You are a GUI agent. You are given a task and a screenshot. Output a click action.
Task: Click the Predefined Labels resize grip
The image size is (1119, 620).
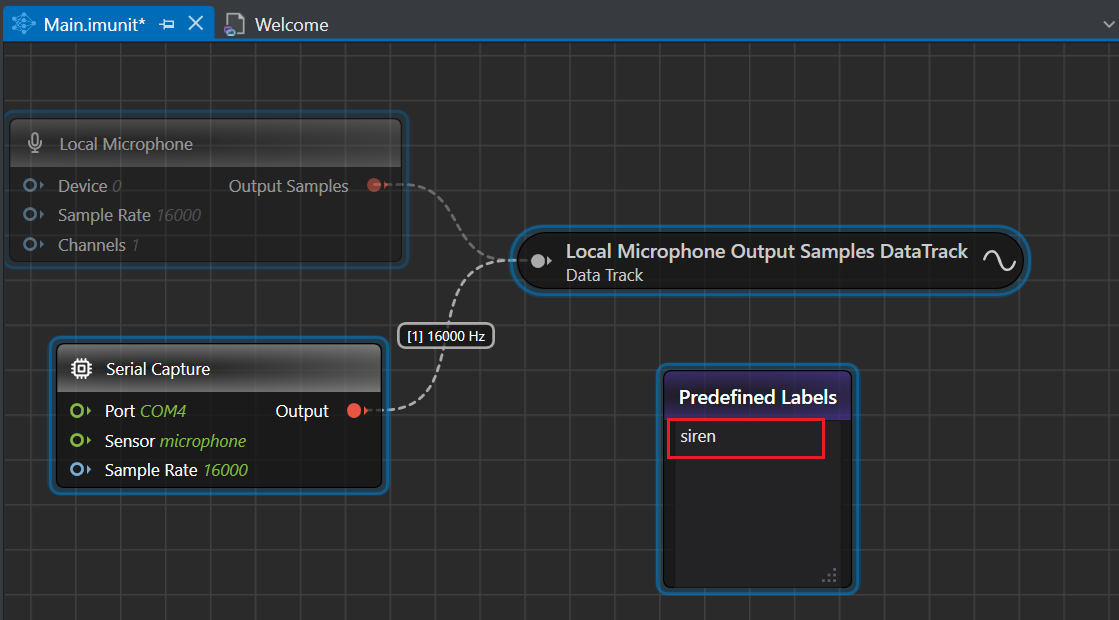pos(829,575)
